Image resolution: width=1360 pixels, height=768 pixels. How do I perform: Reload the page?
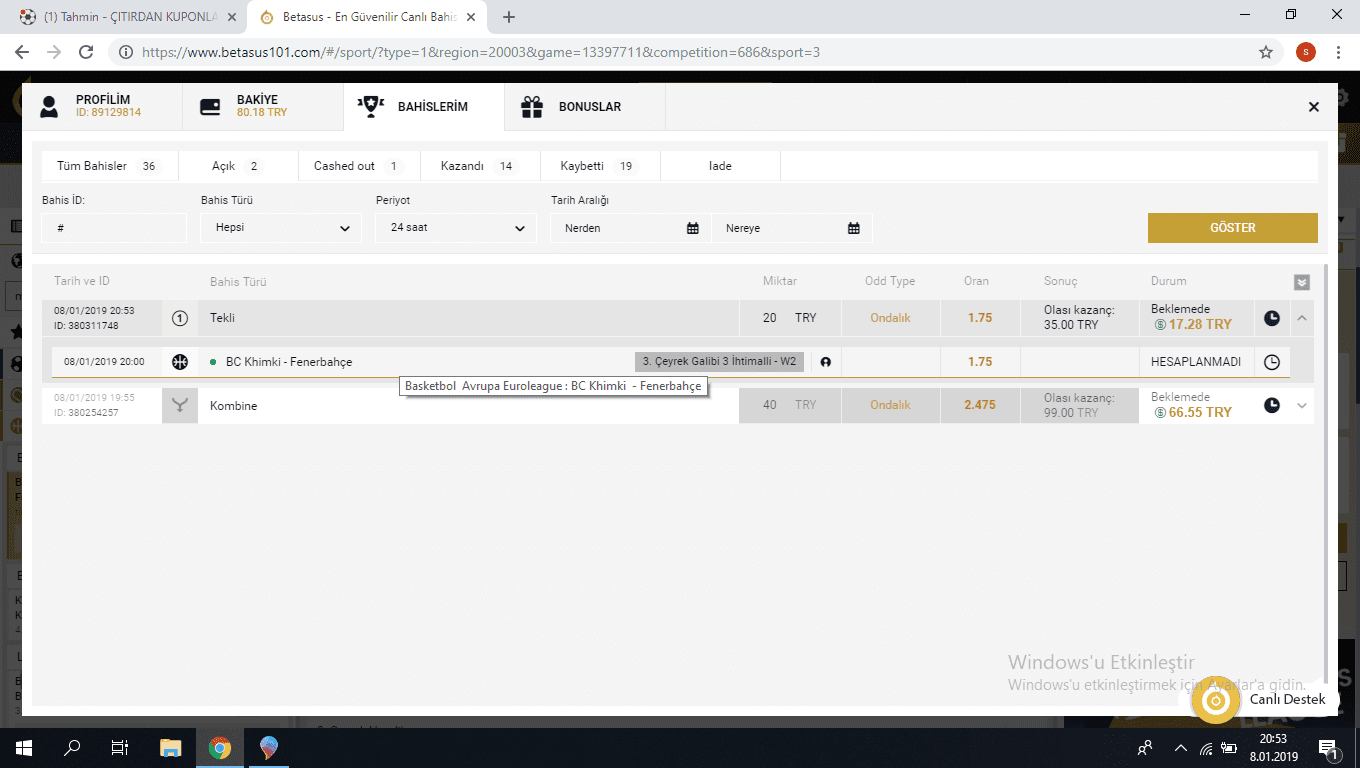86,52
